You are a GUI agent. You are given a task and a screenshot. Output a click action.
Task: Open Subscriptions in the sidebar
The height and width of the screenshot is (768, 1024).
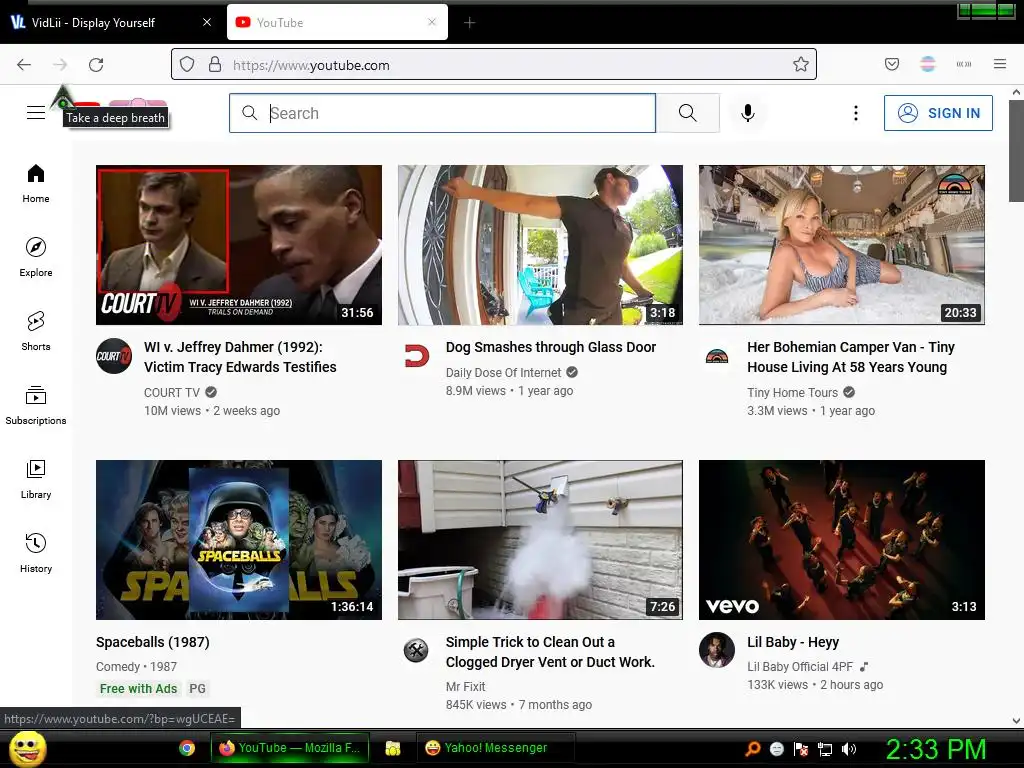click(x=36, y=405)
